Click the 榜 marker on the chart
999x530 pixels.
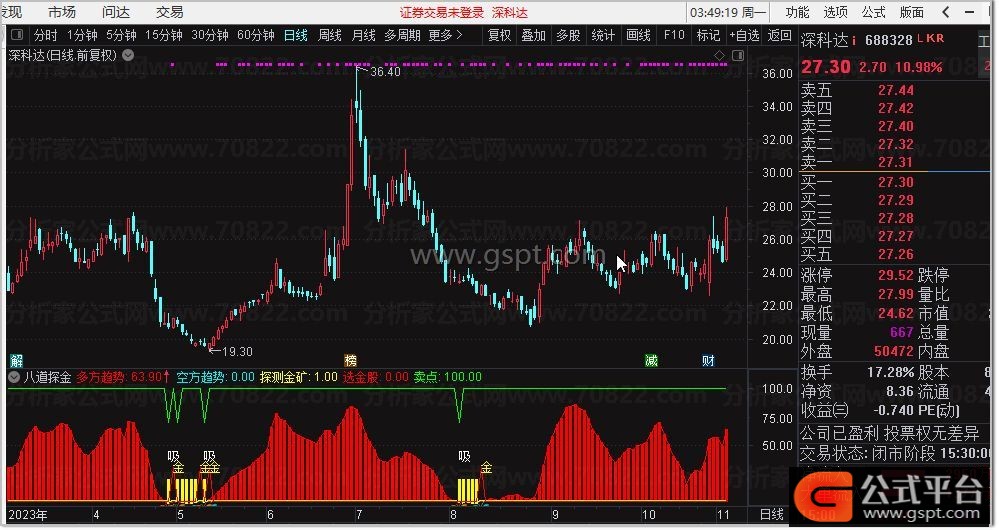pos(350,361)
